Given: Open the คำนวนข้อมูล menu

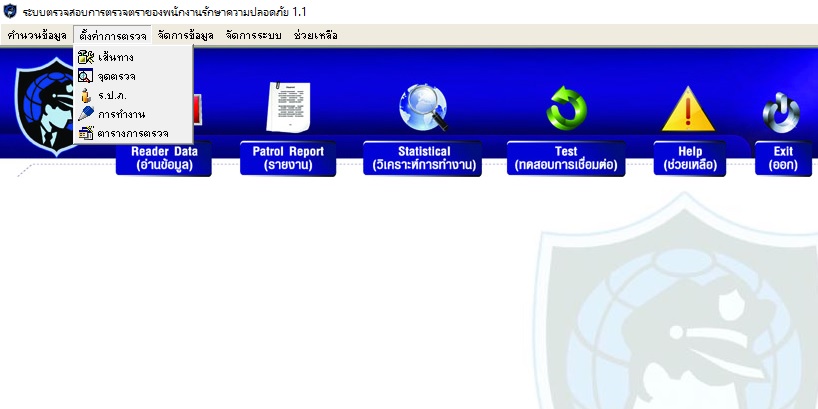Looking at the screenshot, I should point(37,35).
